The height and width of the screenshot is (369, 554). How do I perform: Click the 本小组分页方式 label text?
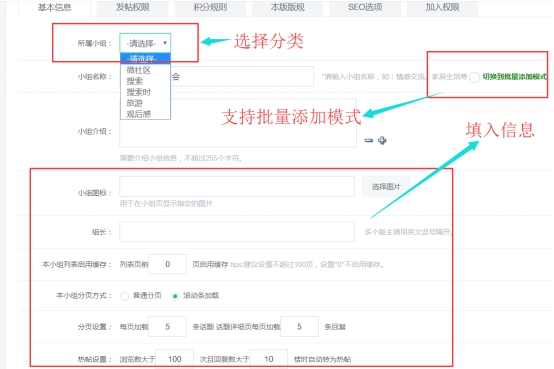tap(84, 295)
